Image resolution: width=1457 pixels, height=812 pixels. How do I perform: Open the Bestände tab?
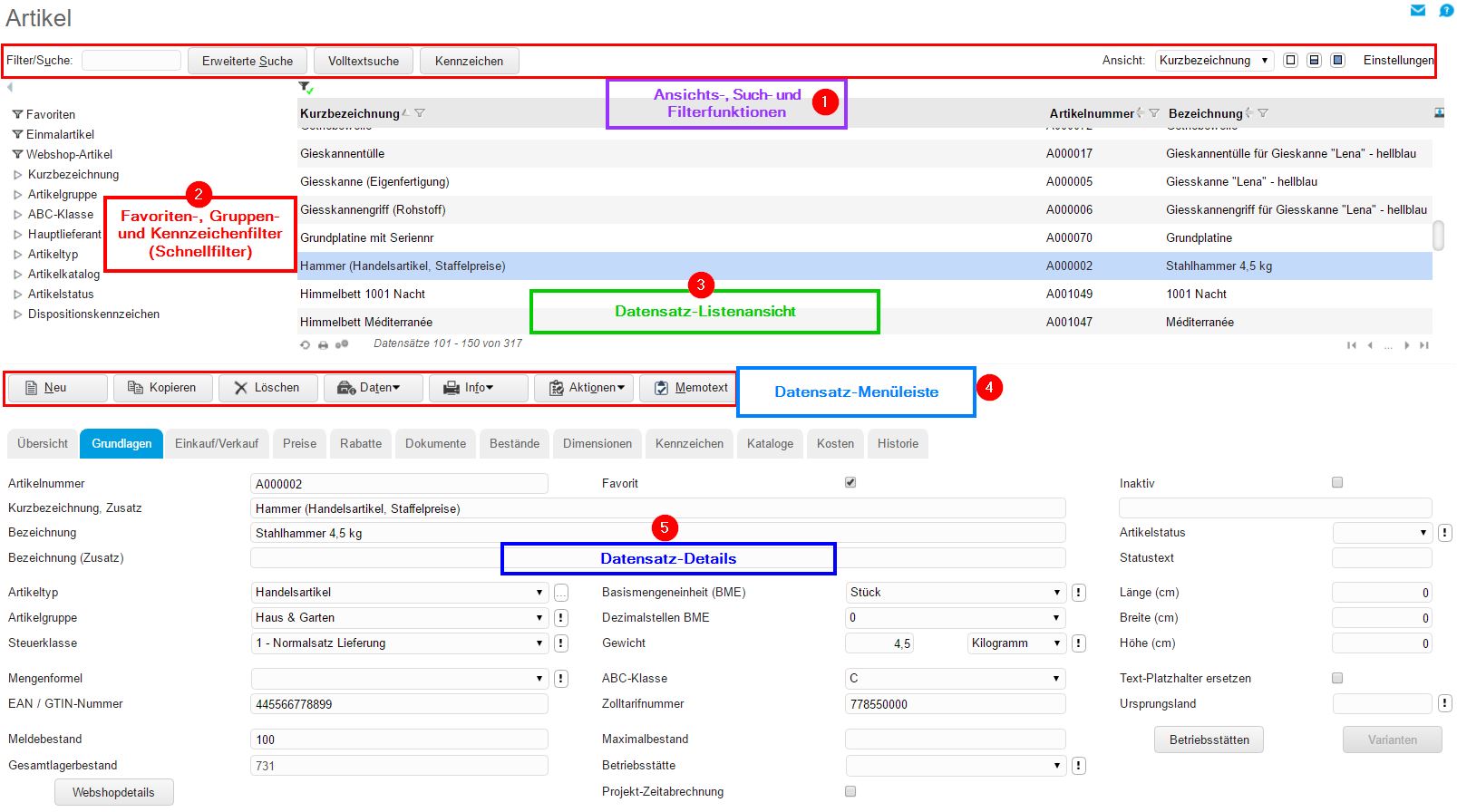[x=514, y=443]
